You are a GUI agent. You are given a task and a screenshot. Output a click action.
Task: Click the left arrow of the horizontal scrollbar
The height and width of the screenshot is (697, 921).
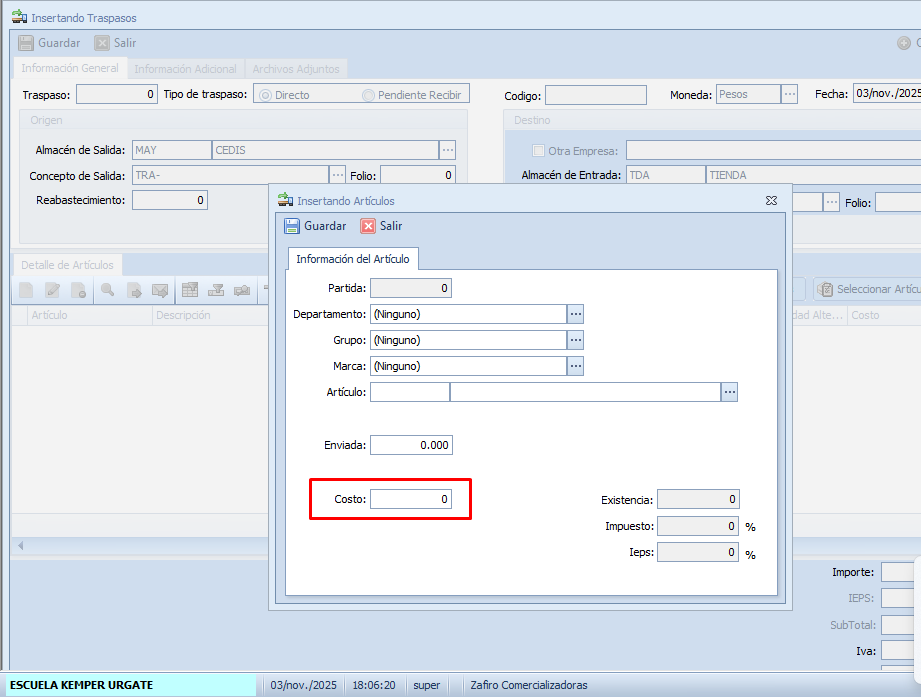[x=20, y=546]
